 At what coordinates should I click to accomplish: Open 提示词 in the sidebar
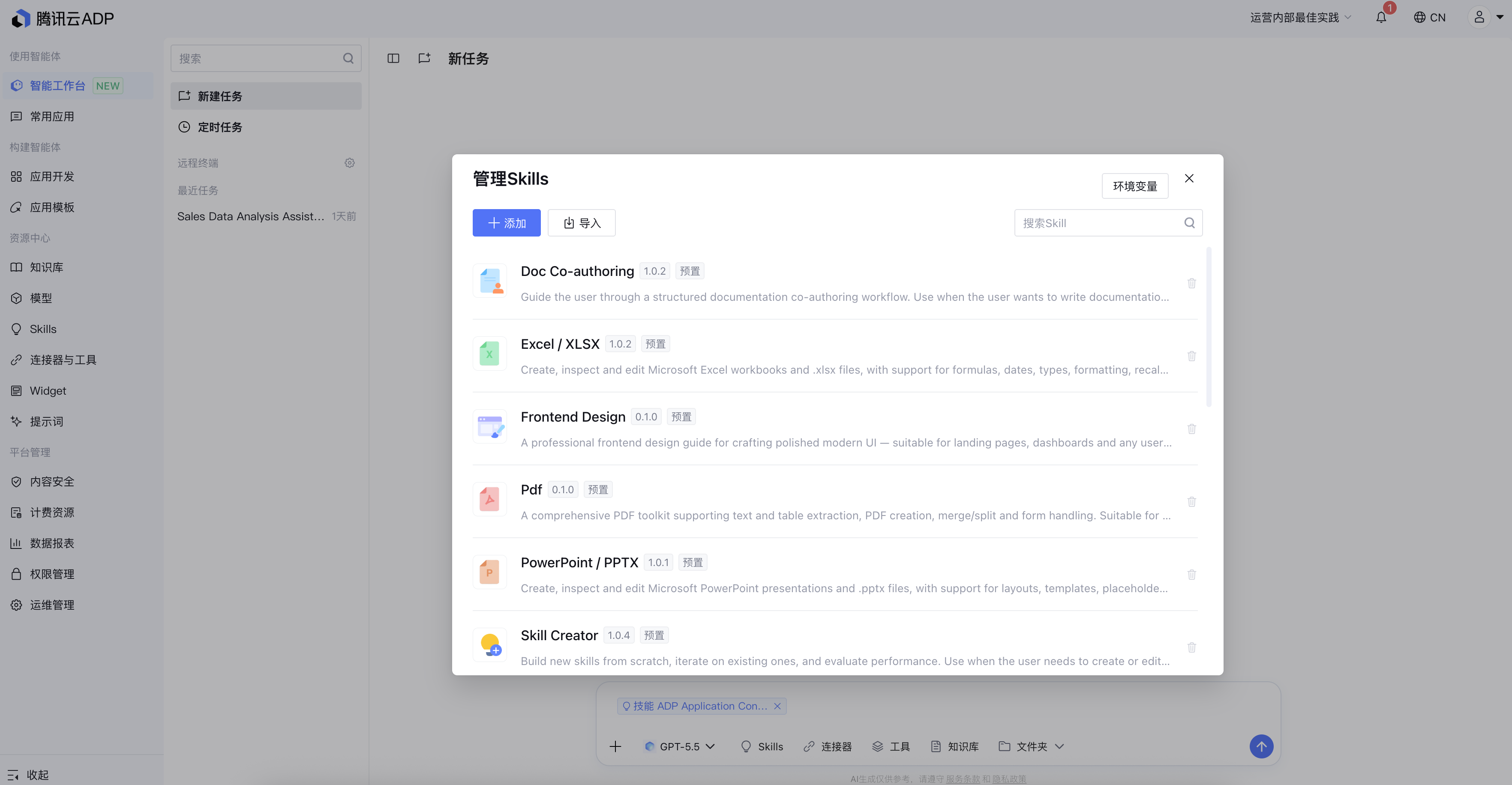(x=78, y=421)
